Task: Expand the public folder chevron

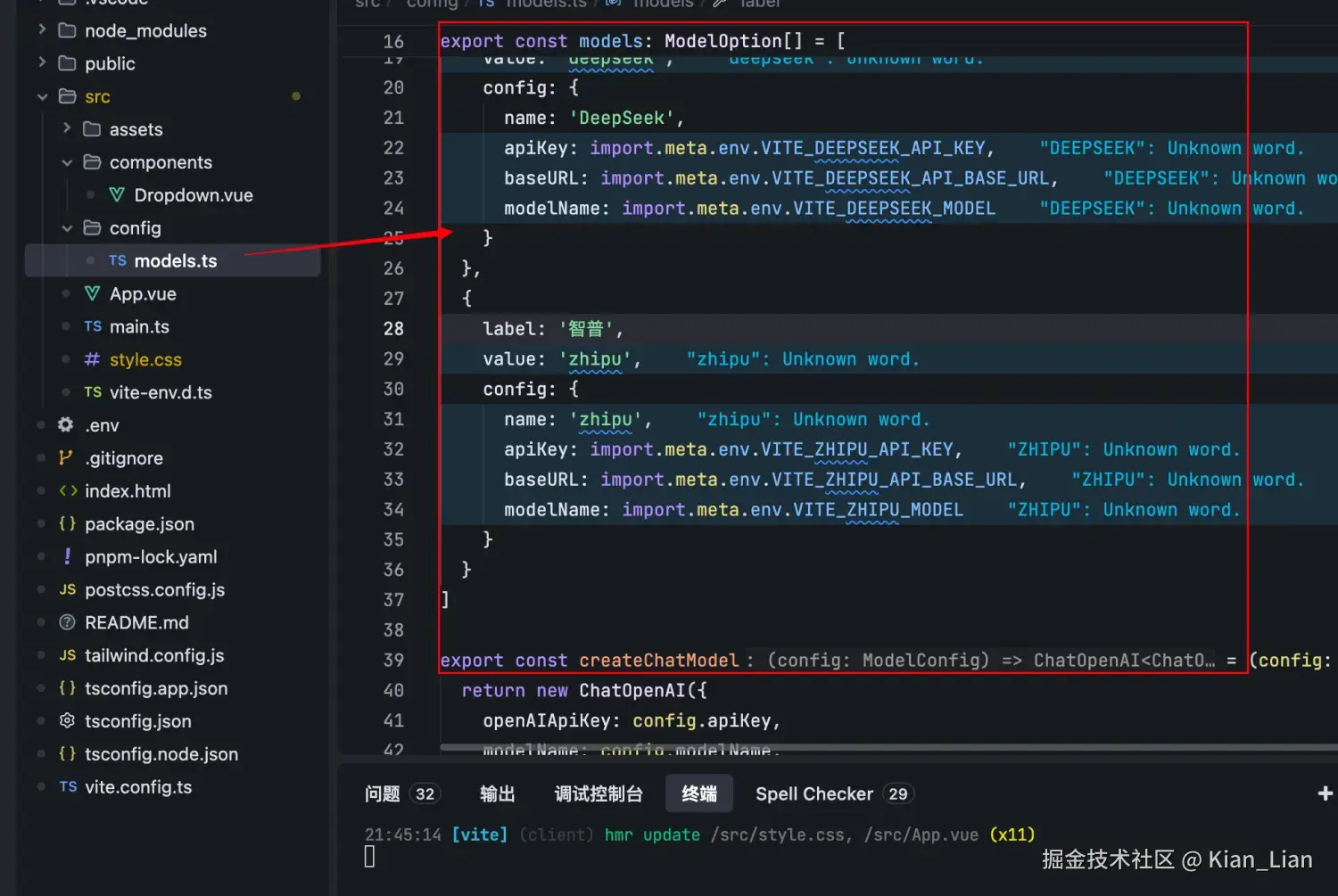Action: pyautogui.click(x=42, y=63)
